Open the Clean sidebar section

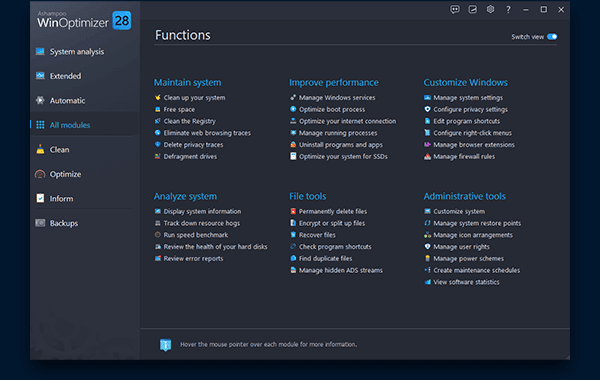[x=59, y=150]
